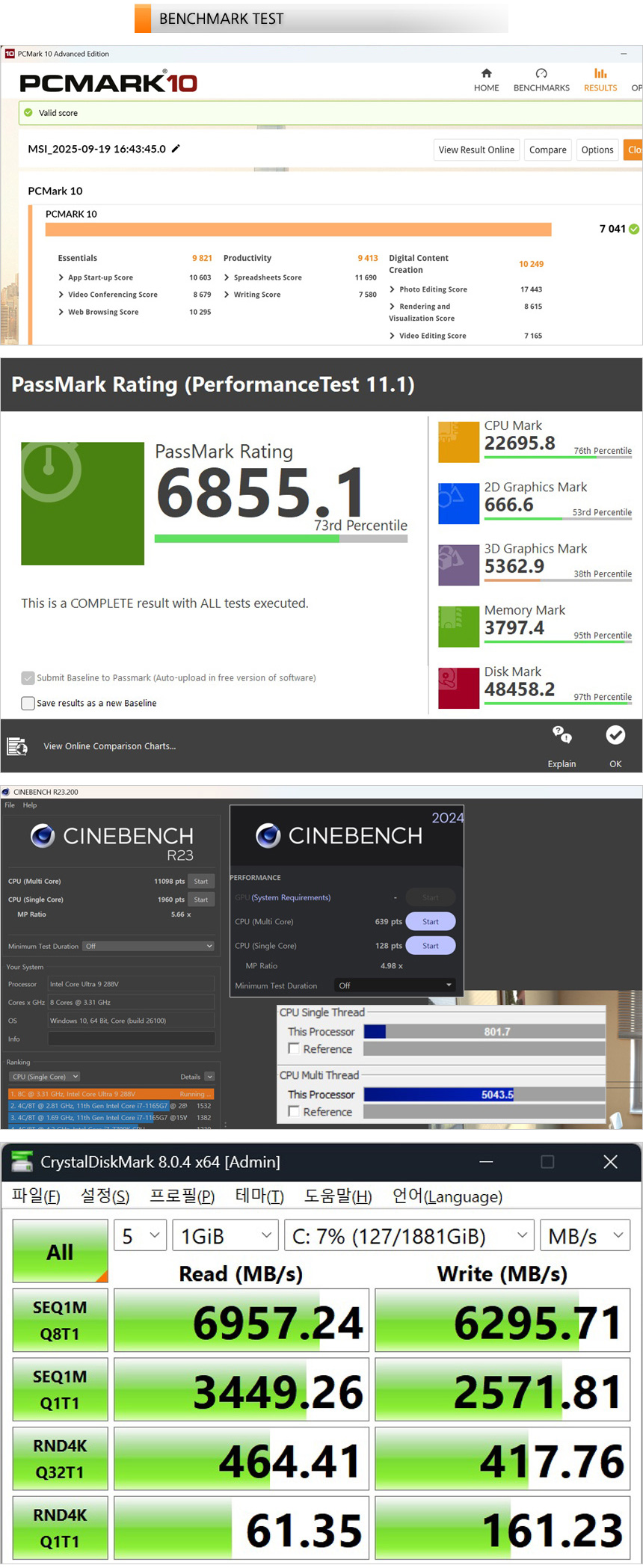Viewport: 643px width, 1568px height.
Task: Click the PCMark Home icon
Action: point(486,73)
